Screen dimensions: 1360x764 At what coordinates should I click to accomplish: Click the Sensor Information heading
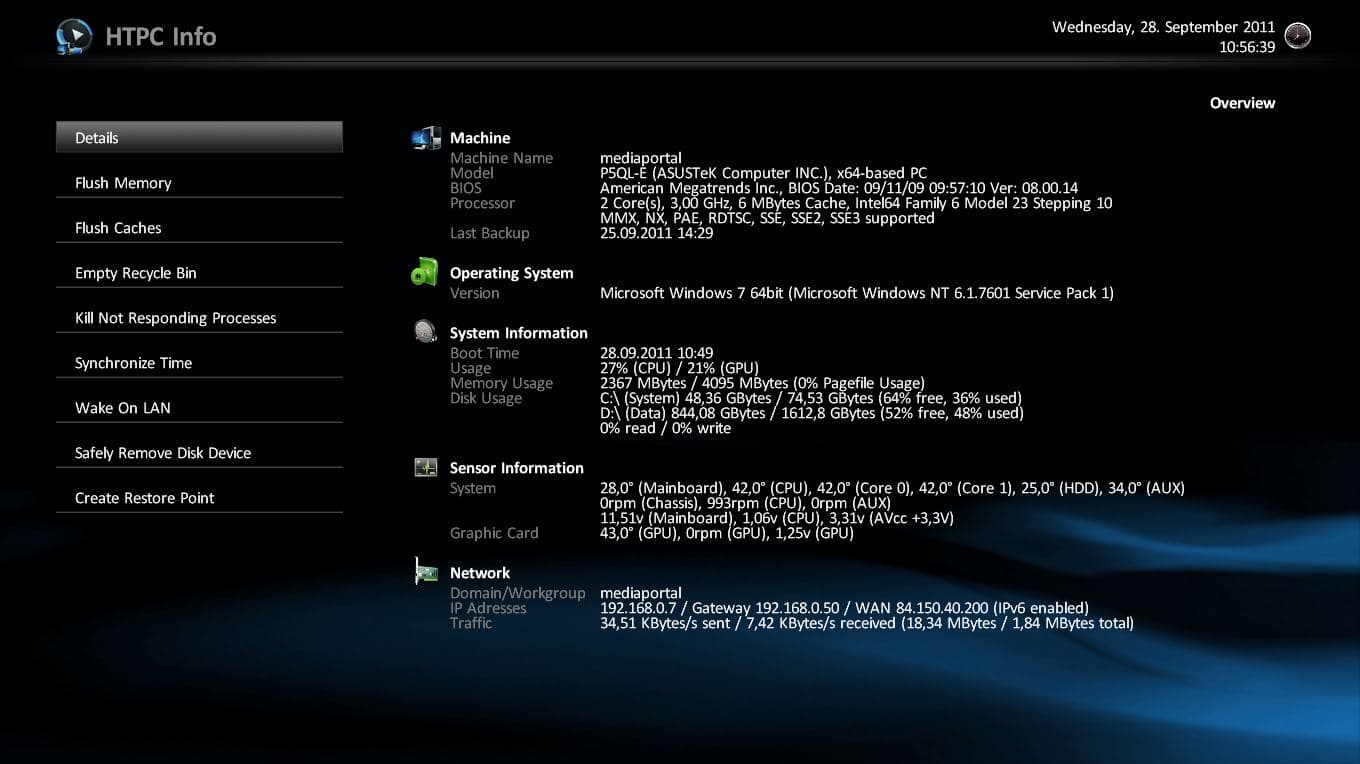point(517,468)
